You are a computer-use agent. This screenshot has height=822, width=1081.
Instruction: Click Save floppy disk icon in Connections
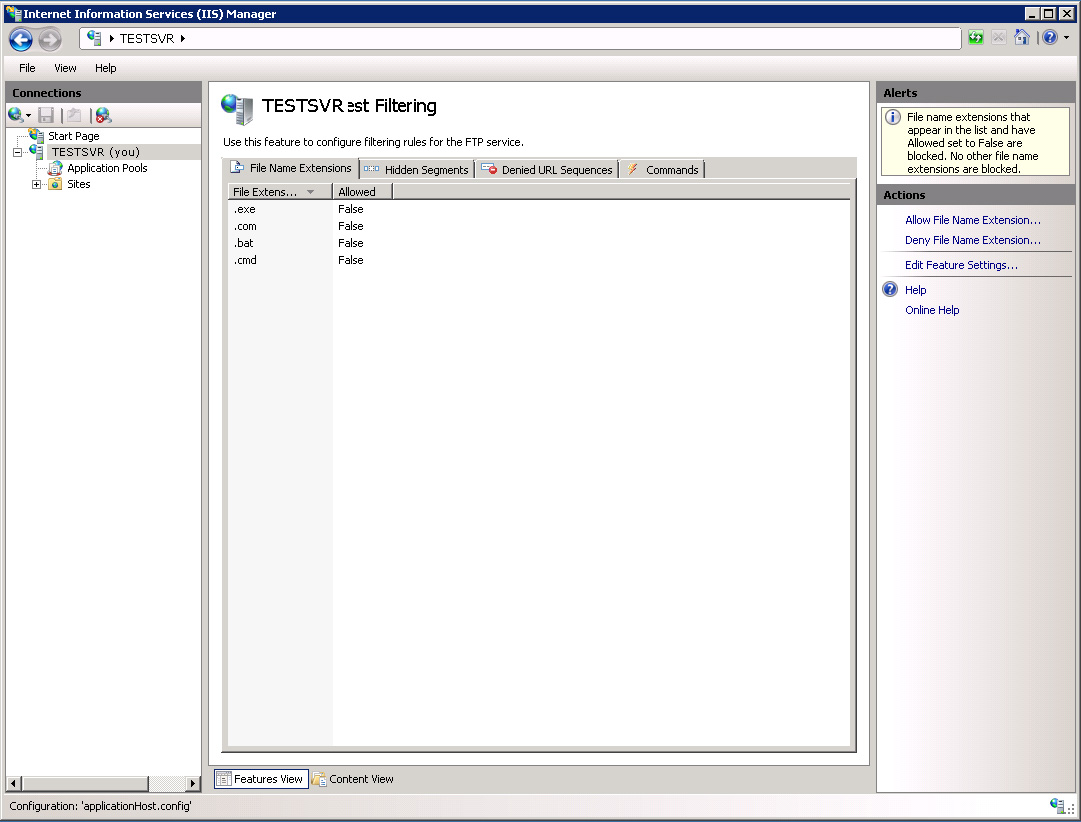pos(46,115)
